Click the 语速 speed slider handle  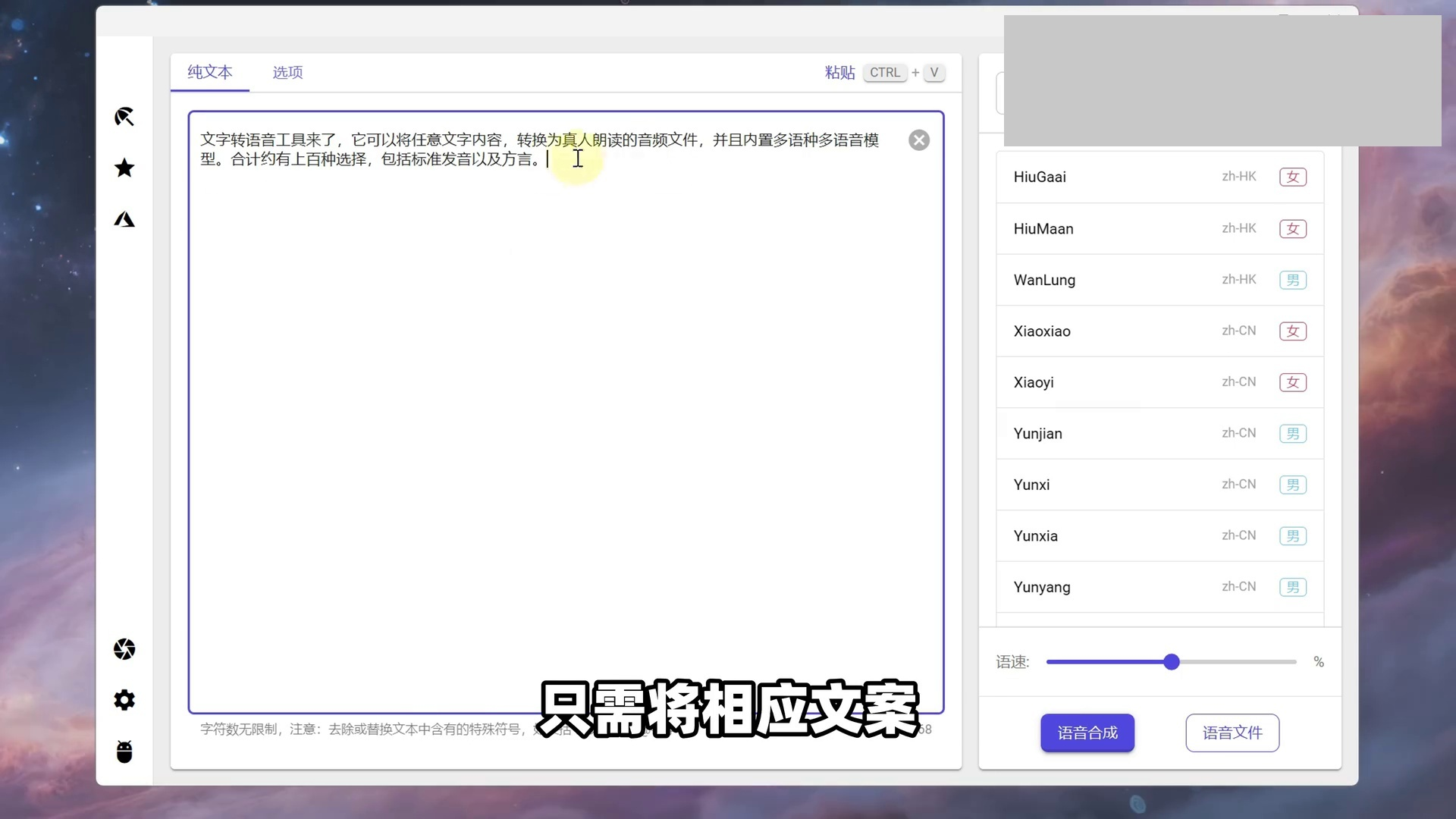click(1171, 662)
